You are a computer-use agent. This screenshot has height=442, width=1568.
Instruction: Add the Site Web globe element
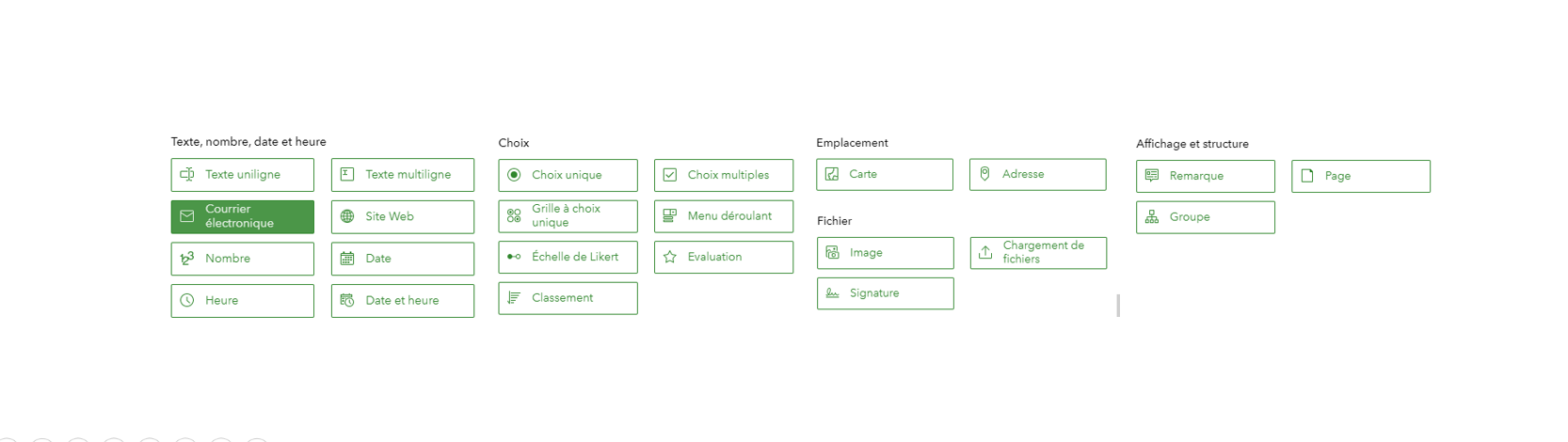tap(403, 216)
